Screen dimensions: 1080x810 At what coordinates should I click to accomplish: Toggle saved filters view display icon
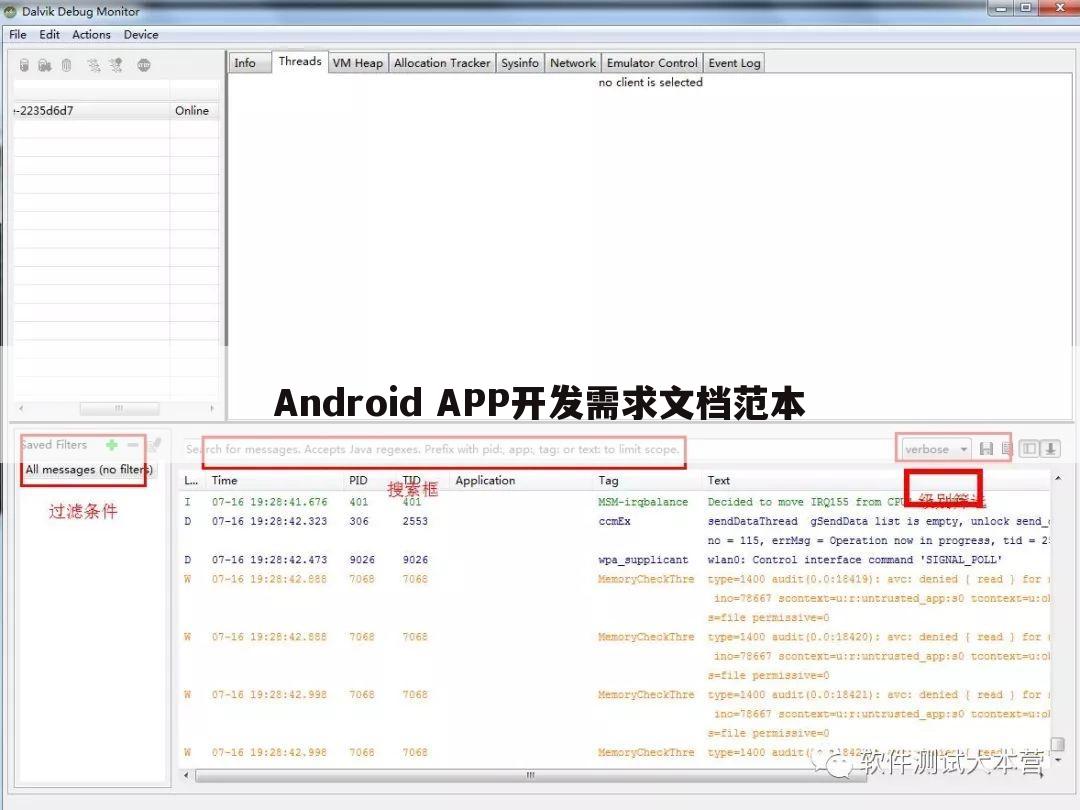[x=1029, y=449]
